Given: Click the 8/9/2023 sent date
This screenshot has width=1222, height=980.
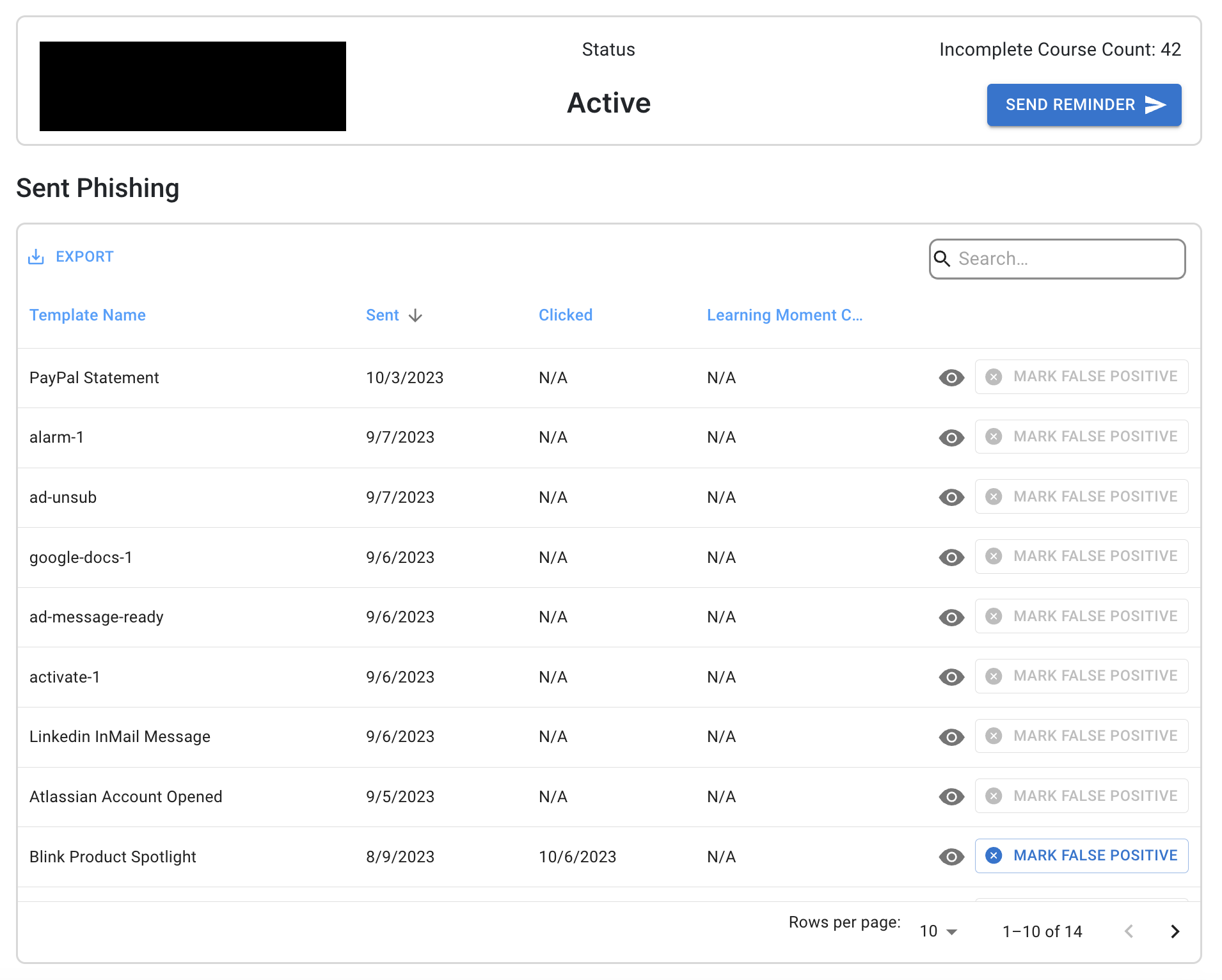Looking at the screenshot, I should pos(400,857).
